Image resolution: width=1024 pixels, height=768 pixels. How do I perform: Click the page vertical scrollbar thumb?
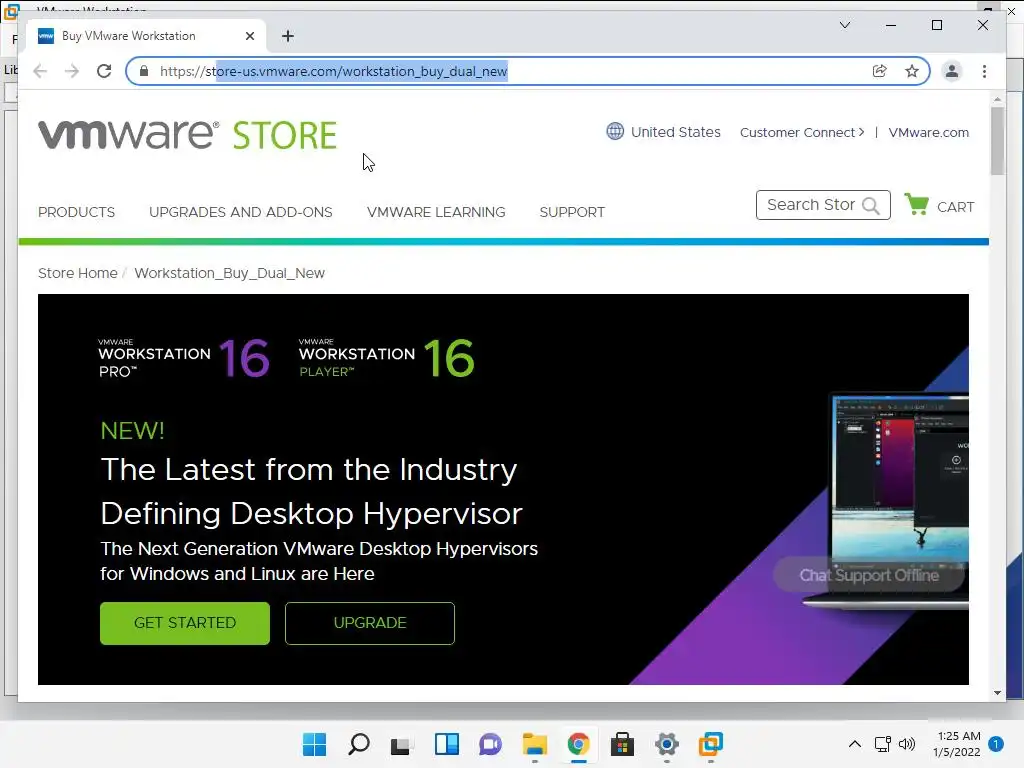pos(997,141)
